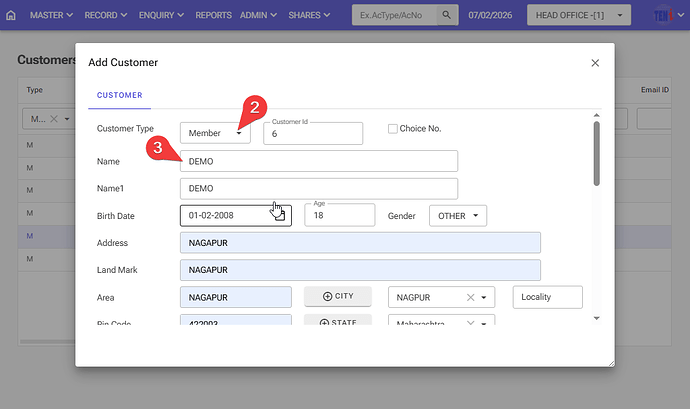The height and width of the screenshot is (409, 690).
Task: Clear the Maharashtra state selection
Action: 470,324
